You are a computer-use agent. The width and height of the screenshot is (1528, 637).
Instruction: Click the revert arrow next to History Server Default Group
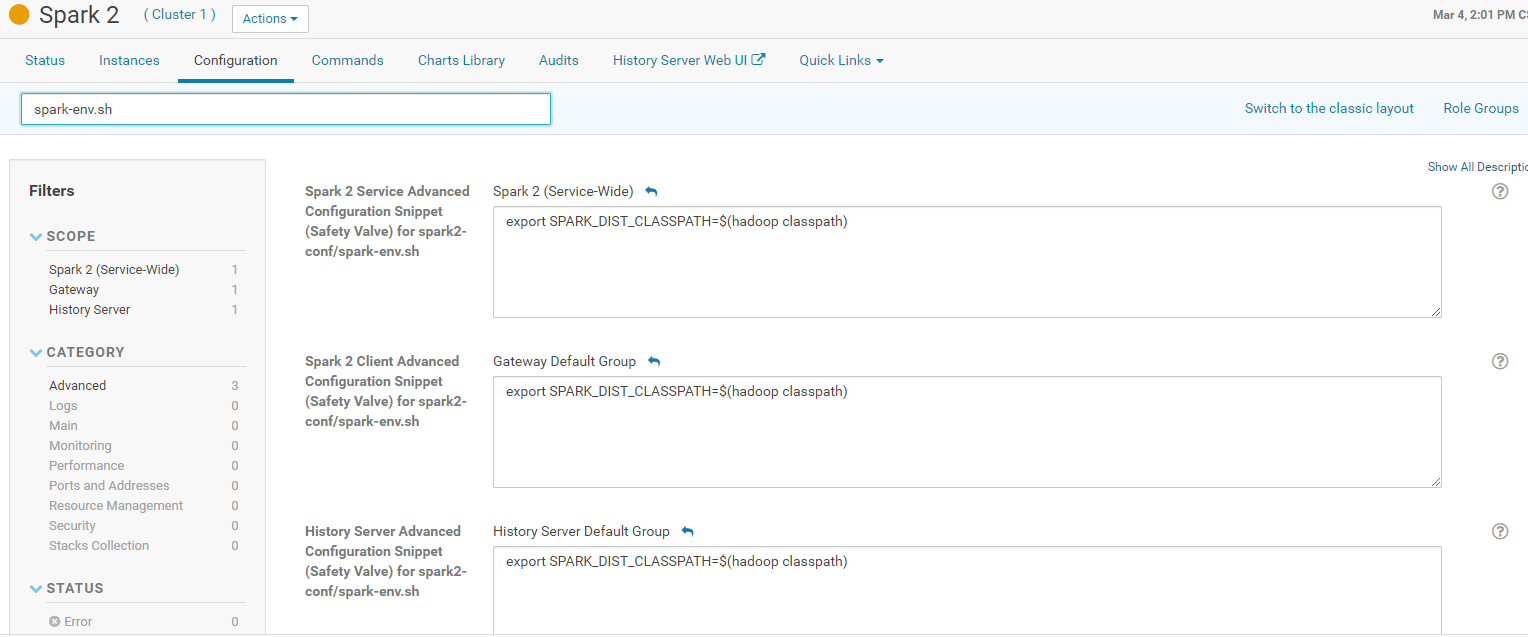pyautogui.click(x=687, y=531)
